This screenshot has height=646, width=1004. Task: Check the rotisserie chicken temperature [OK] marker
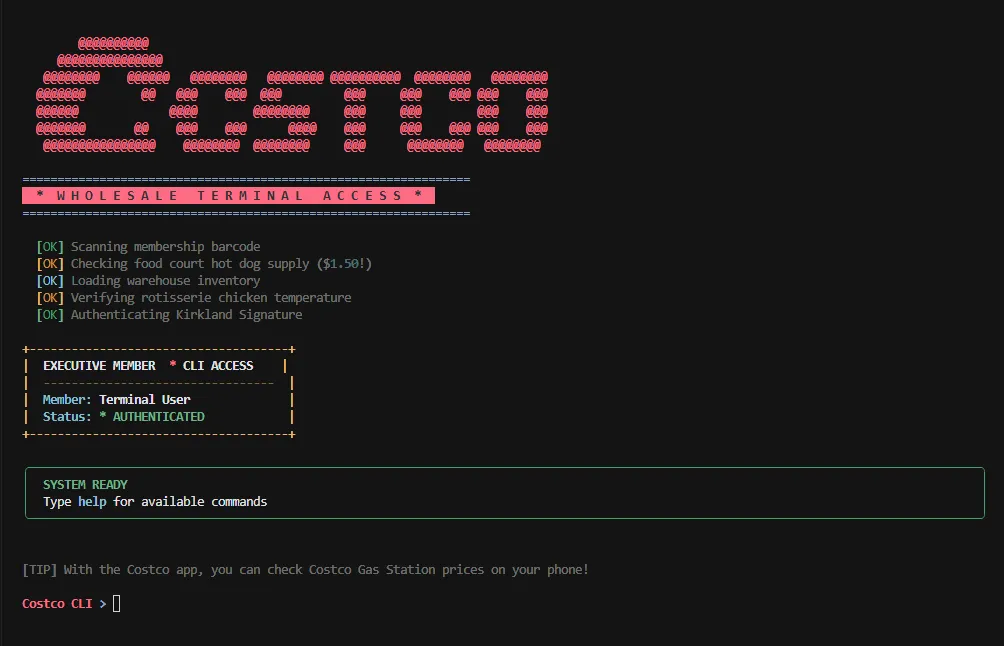49,297
